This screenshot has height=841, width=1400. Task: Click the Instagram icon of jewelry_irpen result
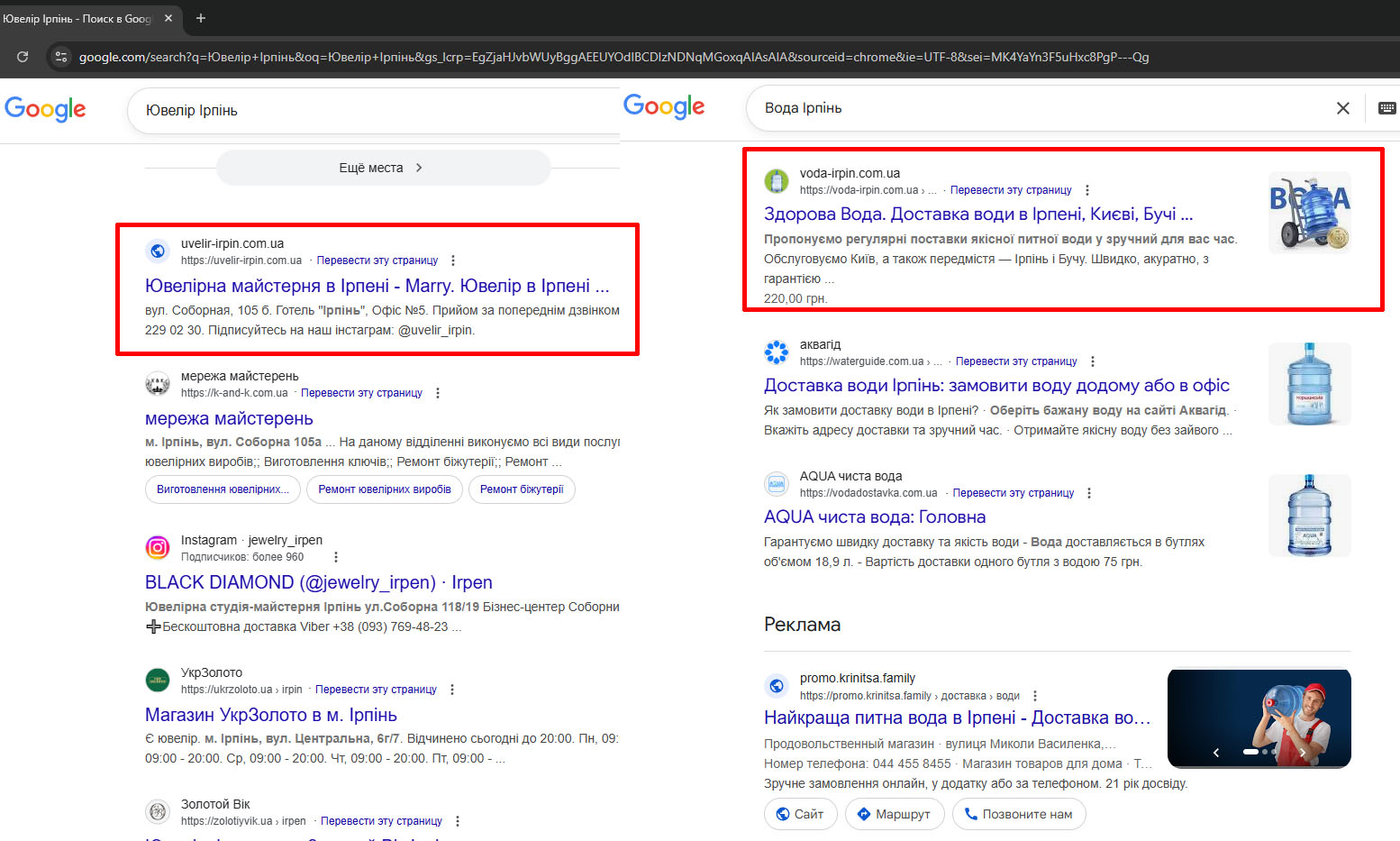point(158,547)
